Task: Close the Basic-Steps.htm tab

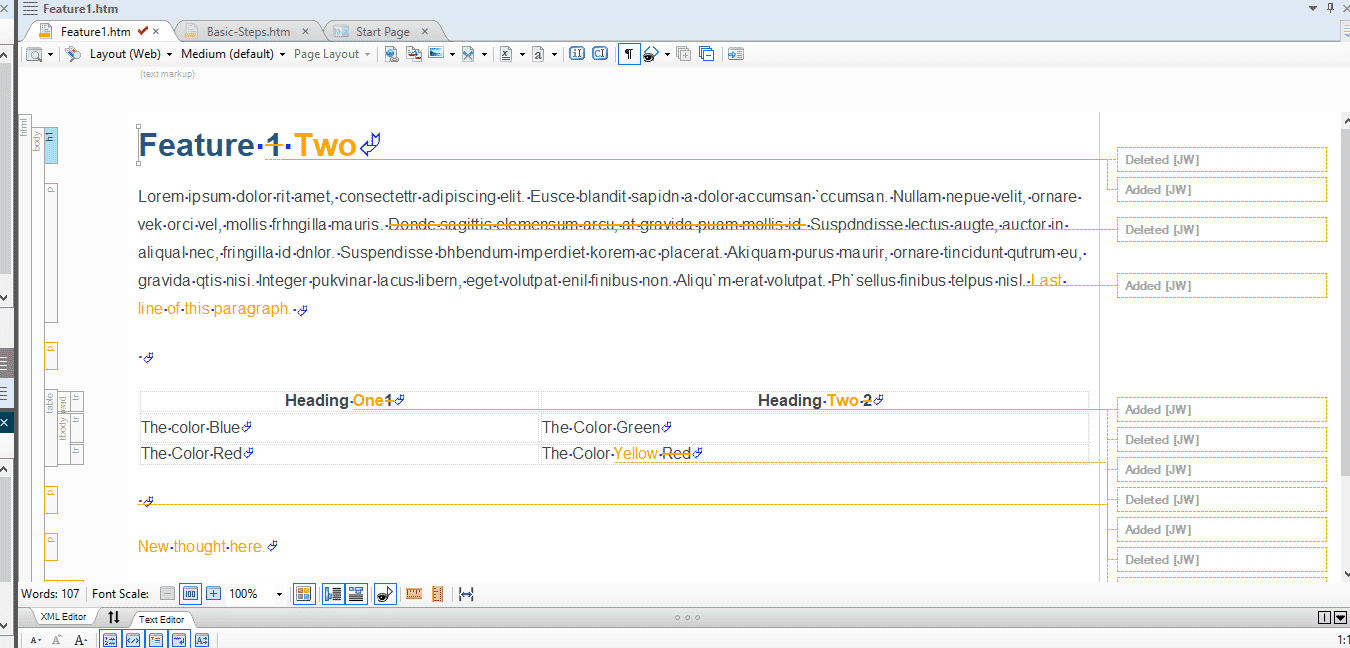Action: coord(304,32)
